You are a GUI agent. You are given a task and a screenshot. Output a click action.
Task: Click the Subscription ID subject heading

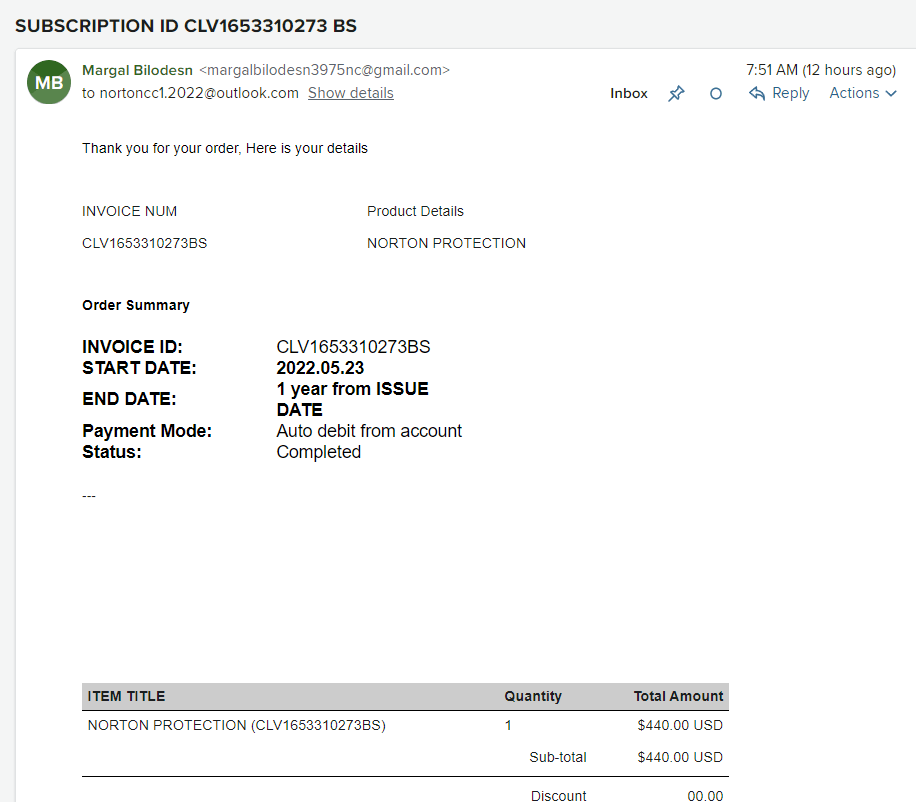186,25
